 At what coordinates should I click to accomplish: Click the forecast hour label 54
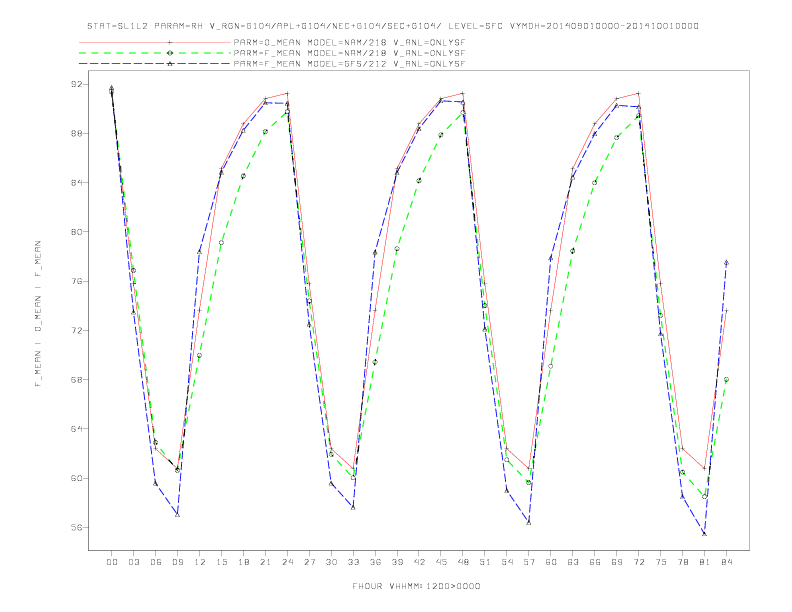coord(507,562)
